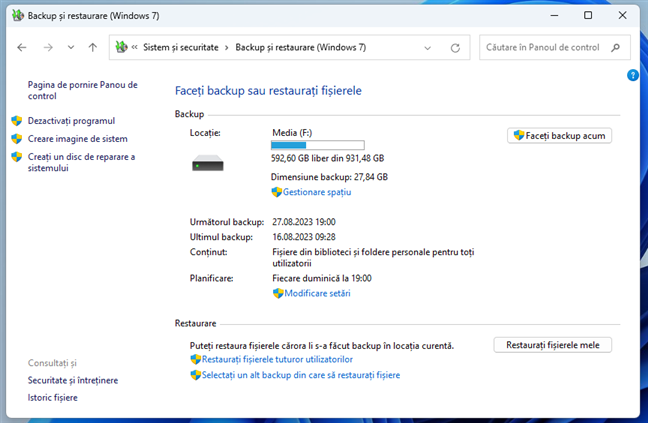
Task: Open Selectați un alt backup din care să restaurați
Action: pyautogui.click(x=301, y=375)
